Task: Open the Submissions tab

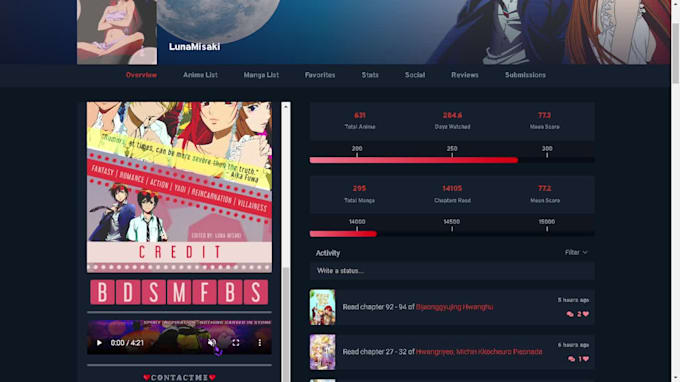Action: (525, 75)
